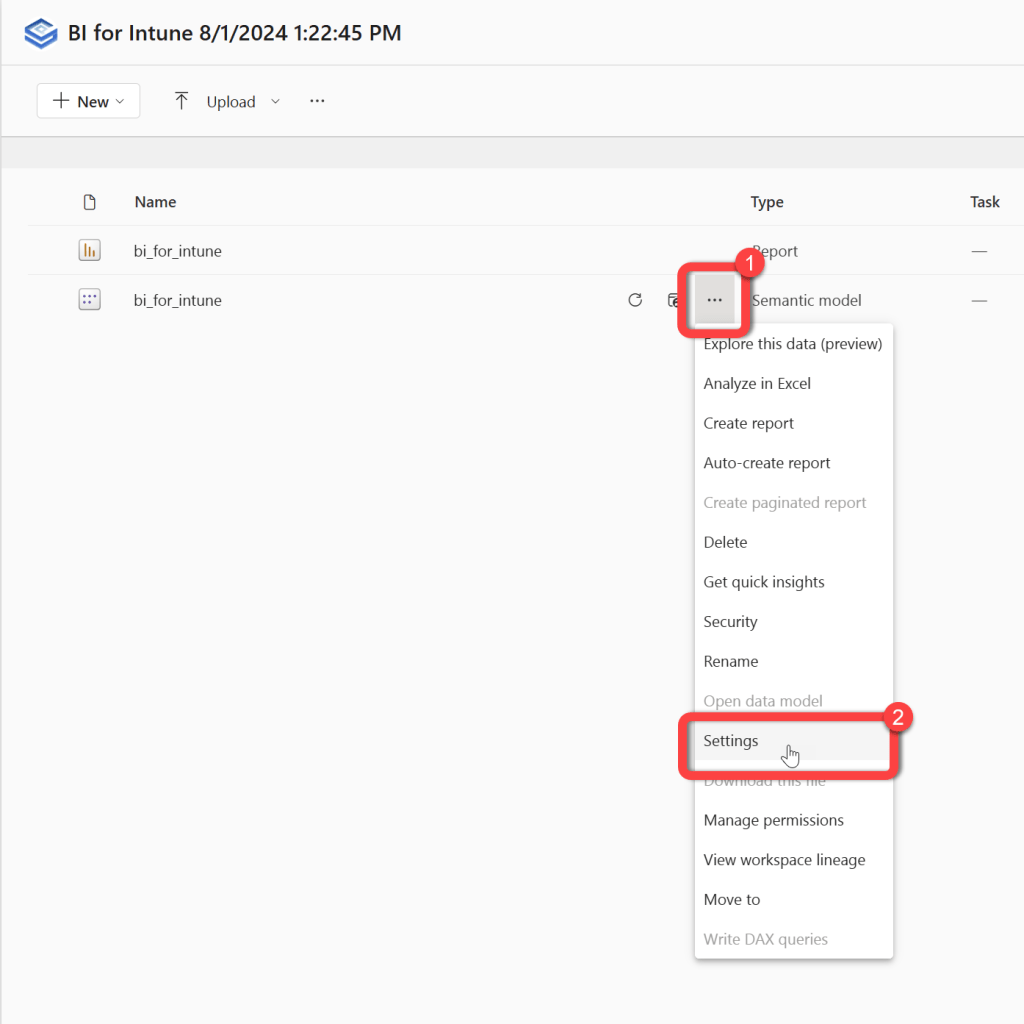Image resolution: width=1024 pixels, height=1024 pixels.
Task: Click the Type column header
Action: [767, 201]
